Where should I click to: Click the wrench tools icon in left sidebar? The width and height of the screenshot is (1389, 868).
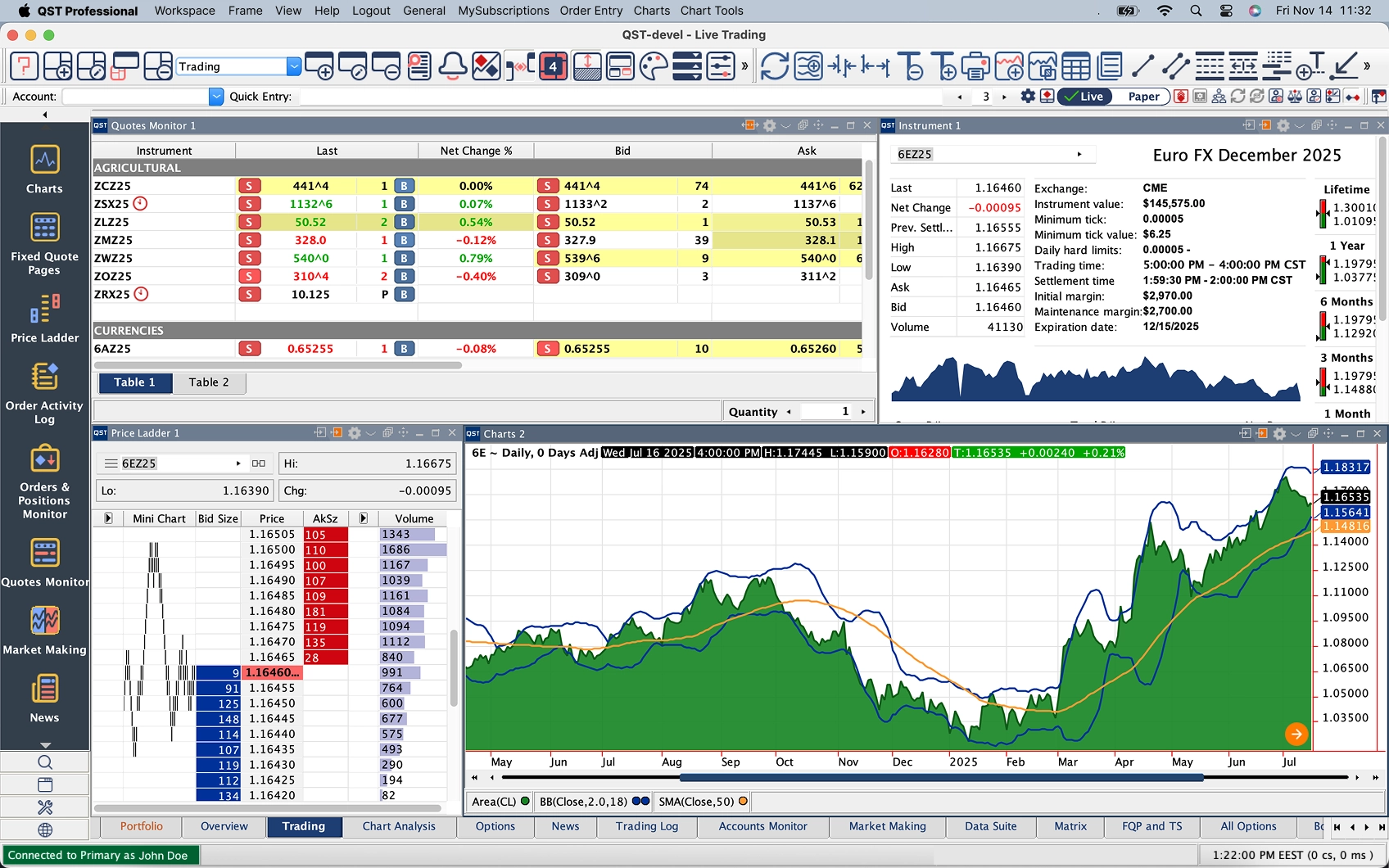click(45, 807)
